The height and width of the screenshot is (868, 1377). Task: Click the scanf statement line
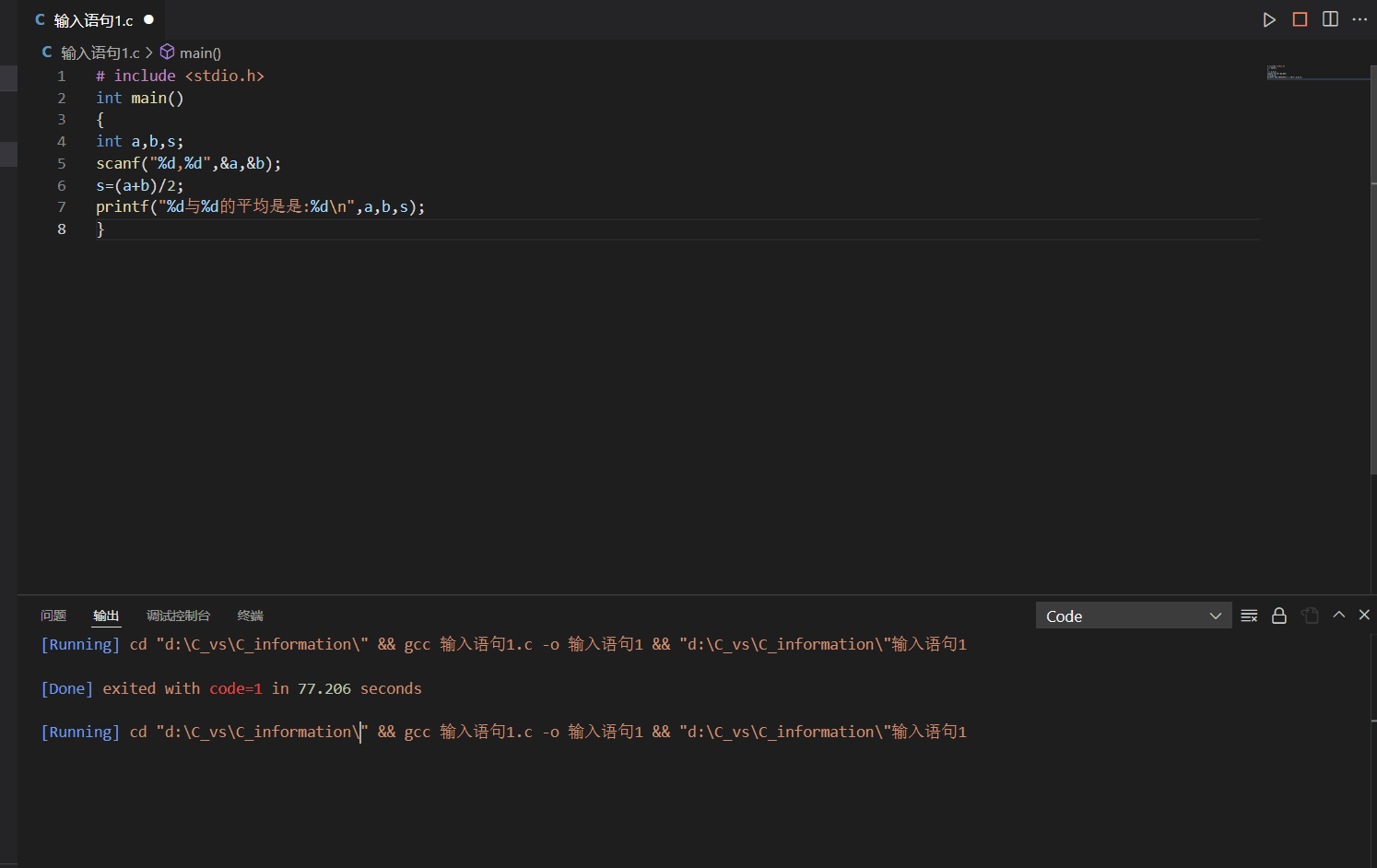pyautogui.click(x=189, y=163)
